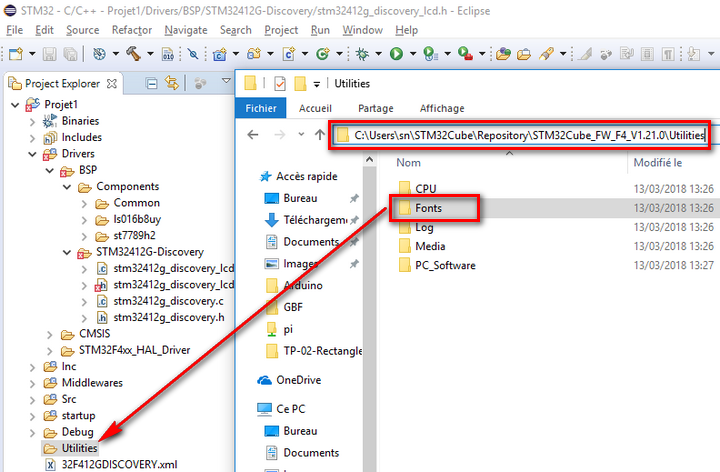Open the Source menu
720x472 pixels.
coord(83,30)
